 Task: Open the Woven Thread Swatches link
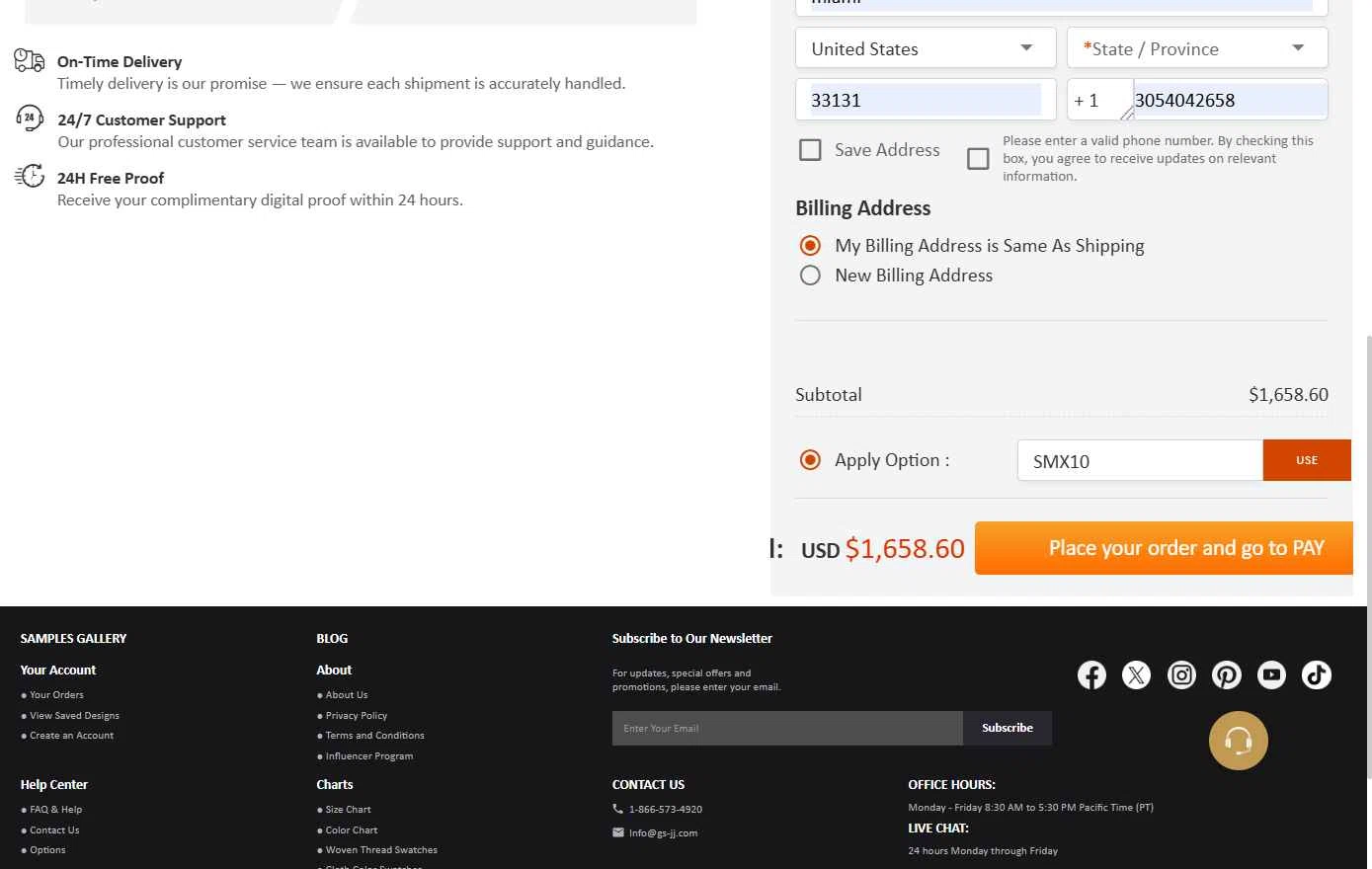coord(381,850)
